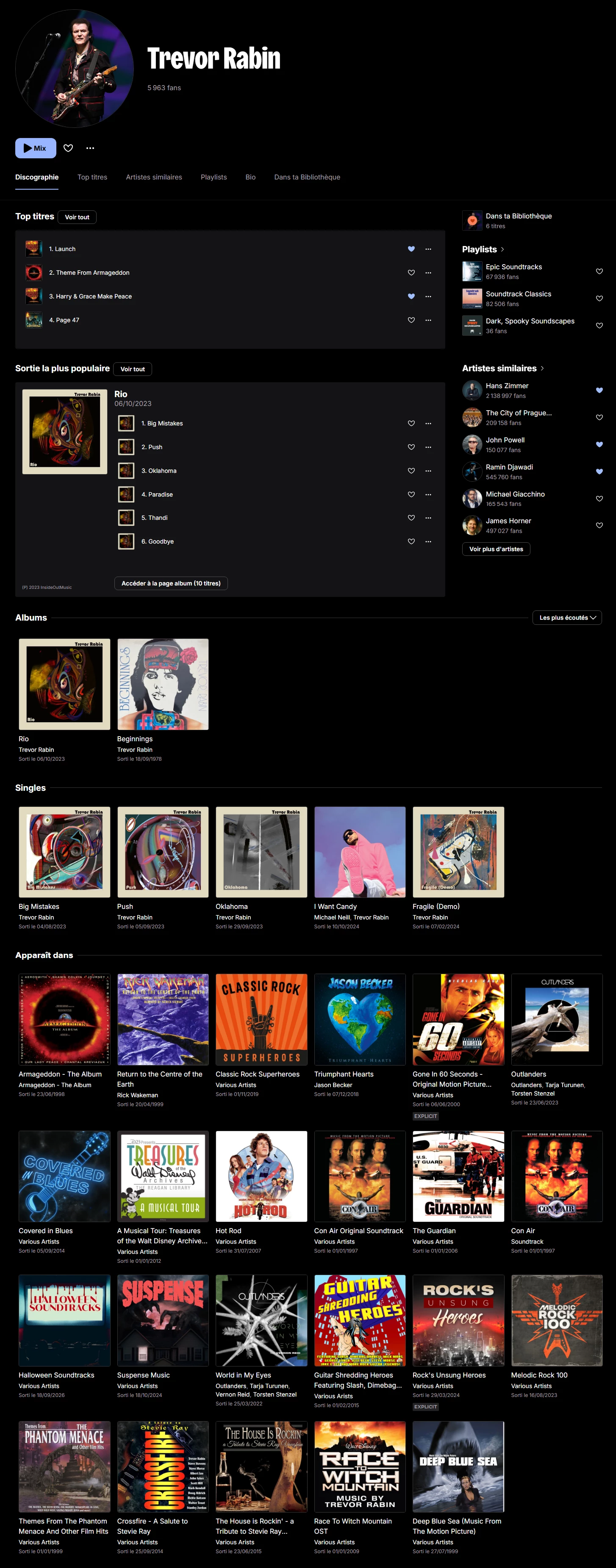
Task: Open artist options three-dot menu
Action: pos(90,148)
